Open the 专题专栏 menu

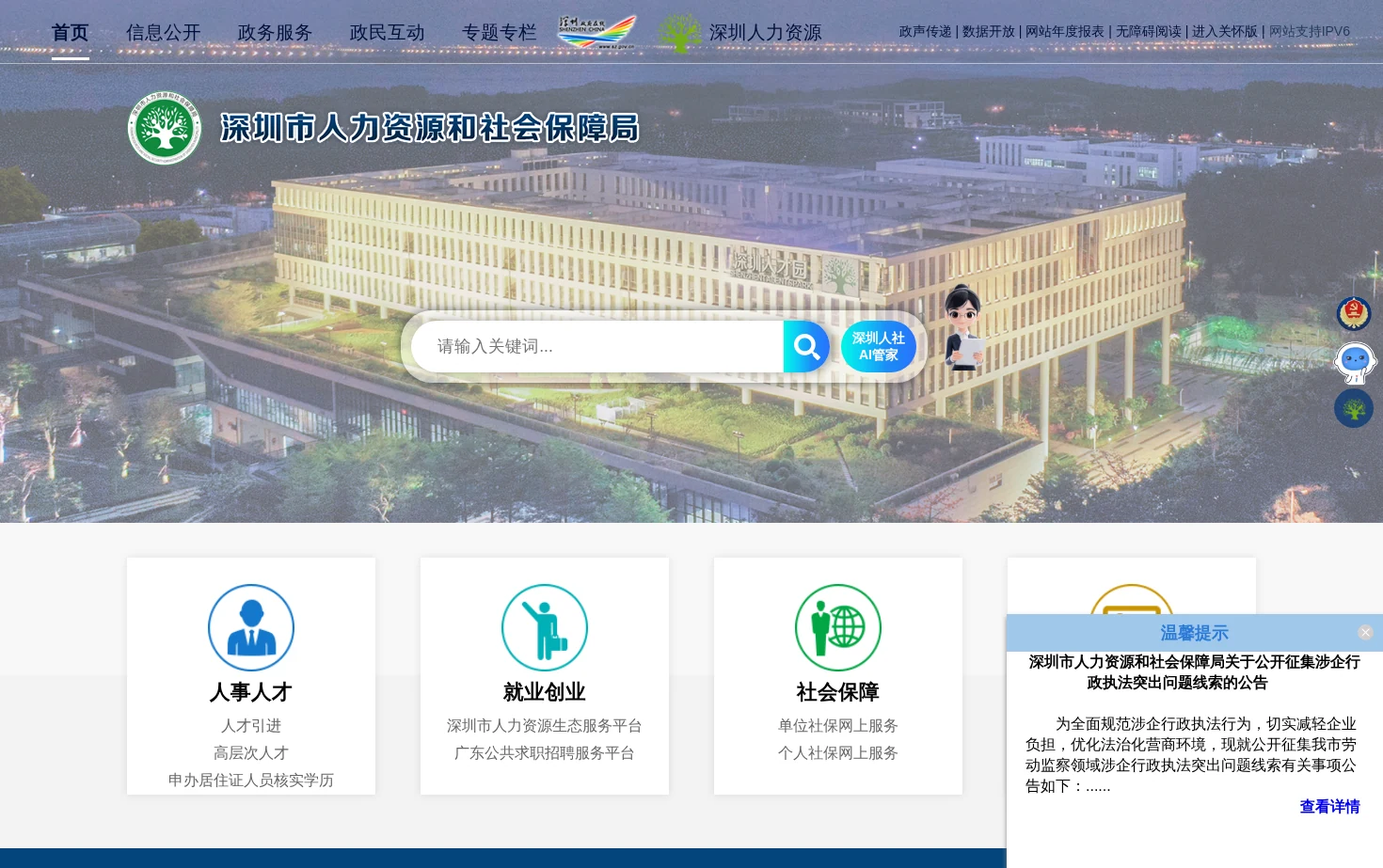coord(499,33)
